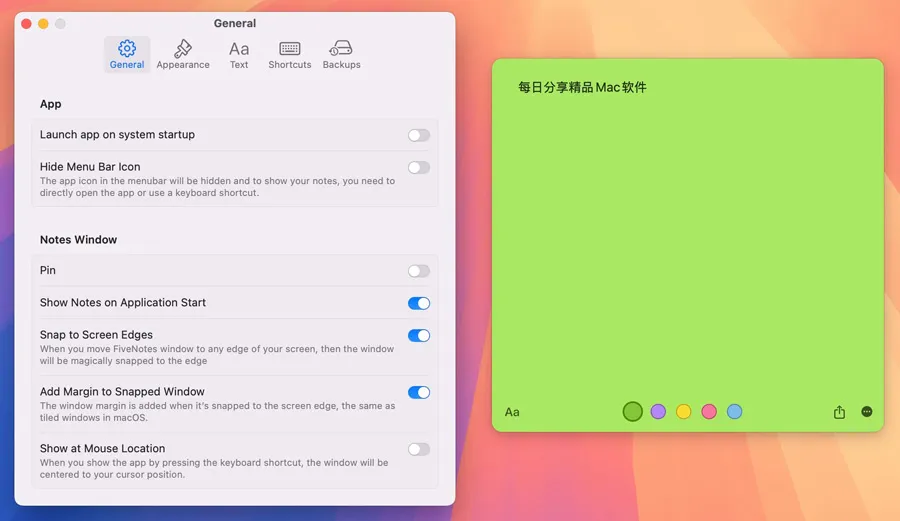Select the General gear tab
The height and width of the screenshot is (521, 900).
(x=127, y=54)
